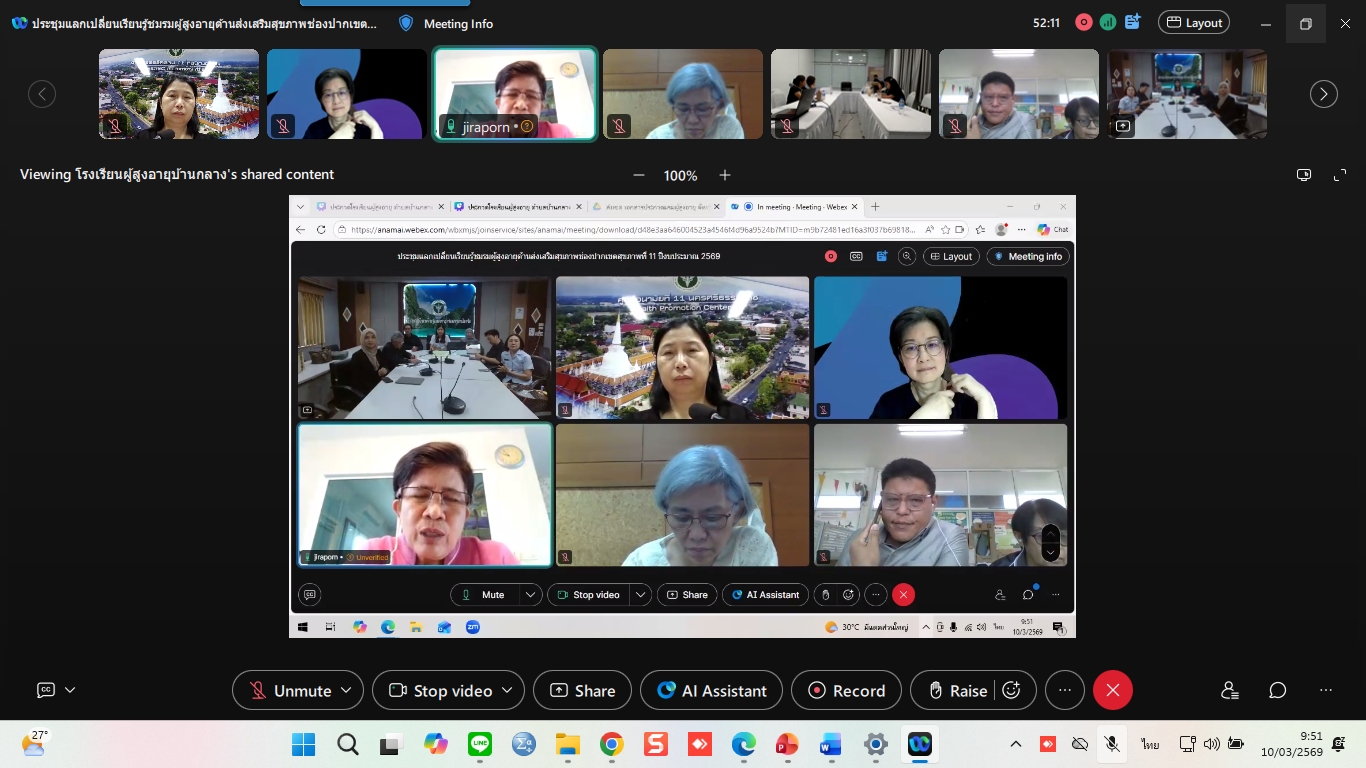Stop video camera
Viewport: 1366px width, 768px height.
point(441,690)
